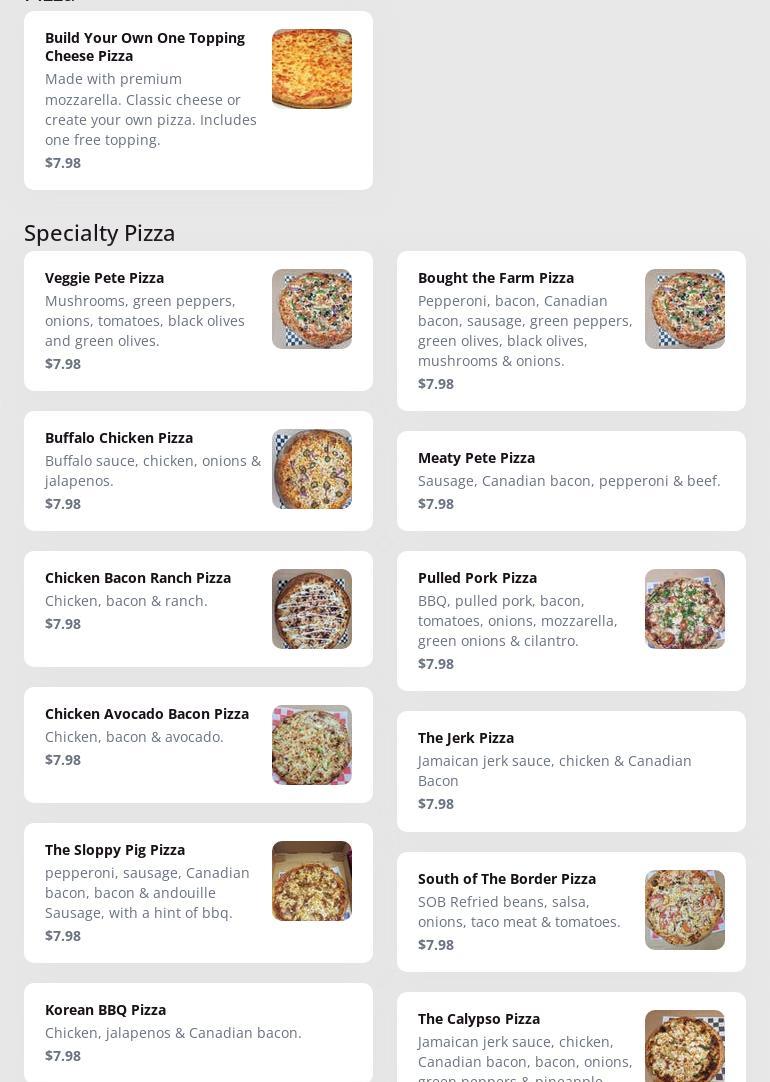Screen dimensions: 770x1082
Task: Select the Build Your Own cheese pizza photo
Action: pyautogui.click(x=312, y=69)
